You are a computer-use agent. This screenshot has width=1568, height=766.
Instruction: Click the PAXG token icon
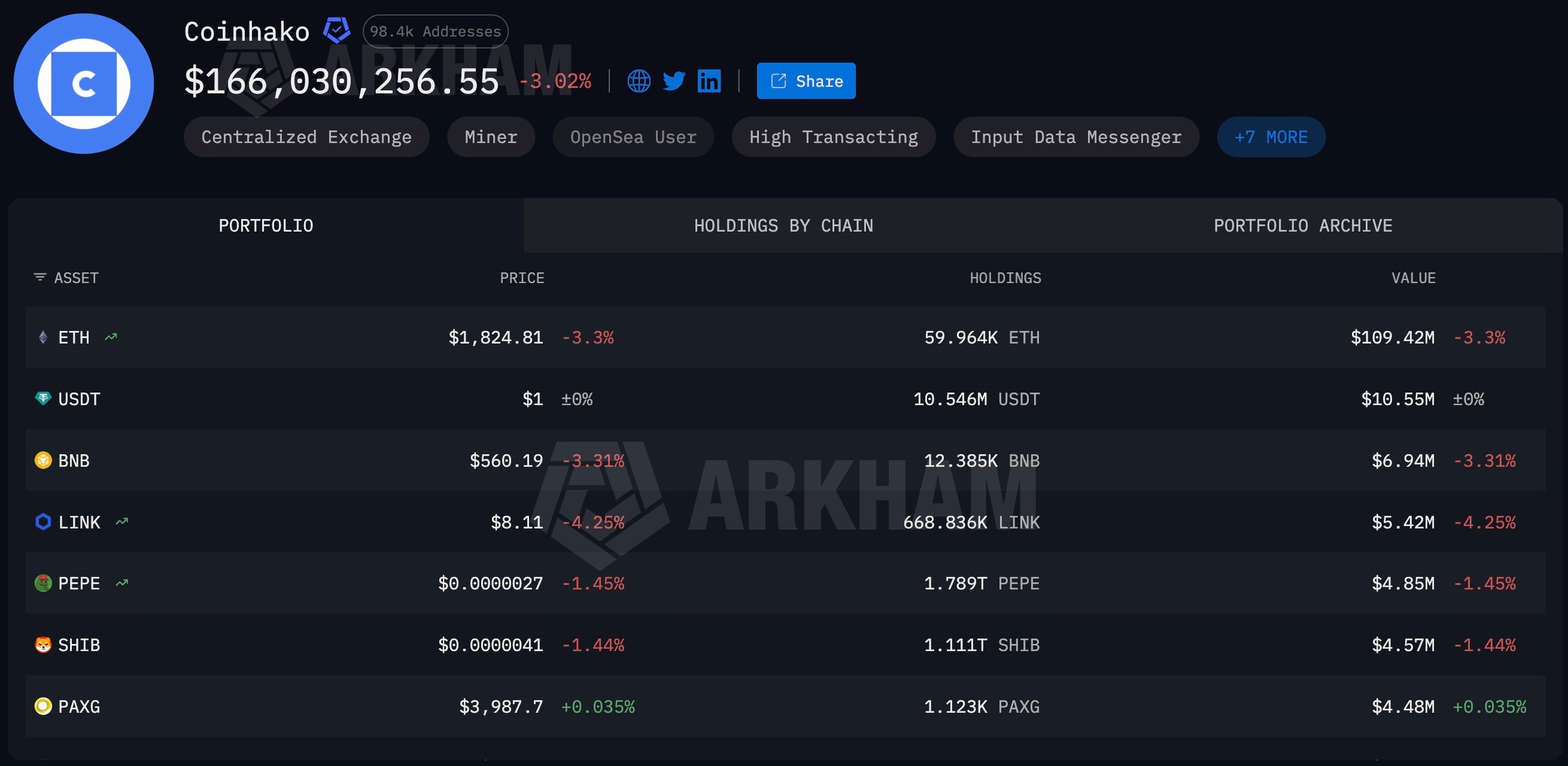[43, 706]
